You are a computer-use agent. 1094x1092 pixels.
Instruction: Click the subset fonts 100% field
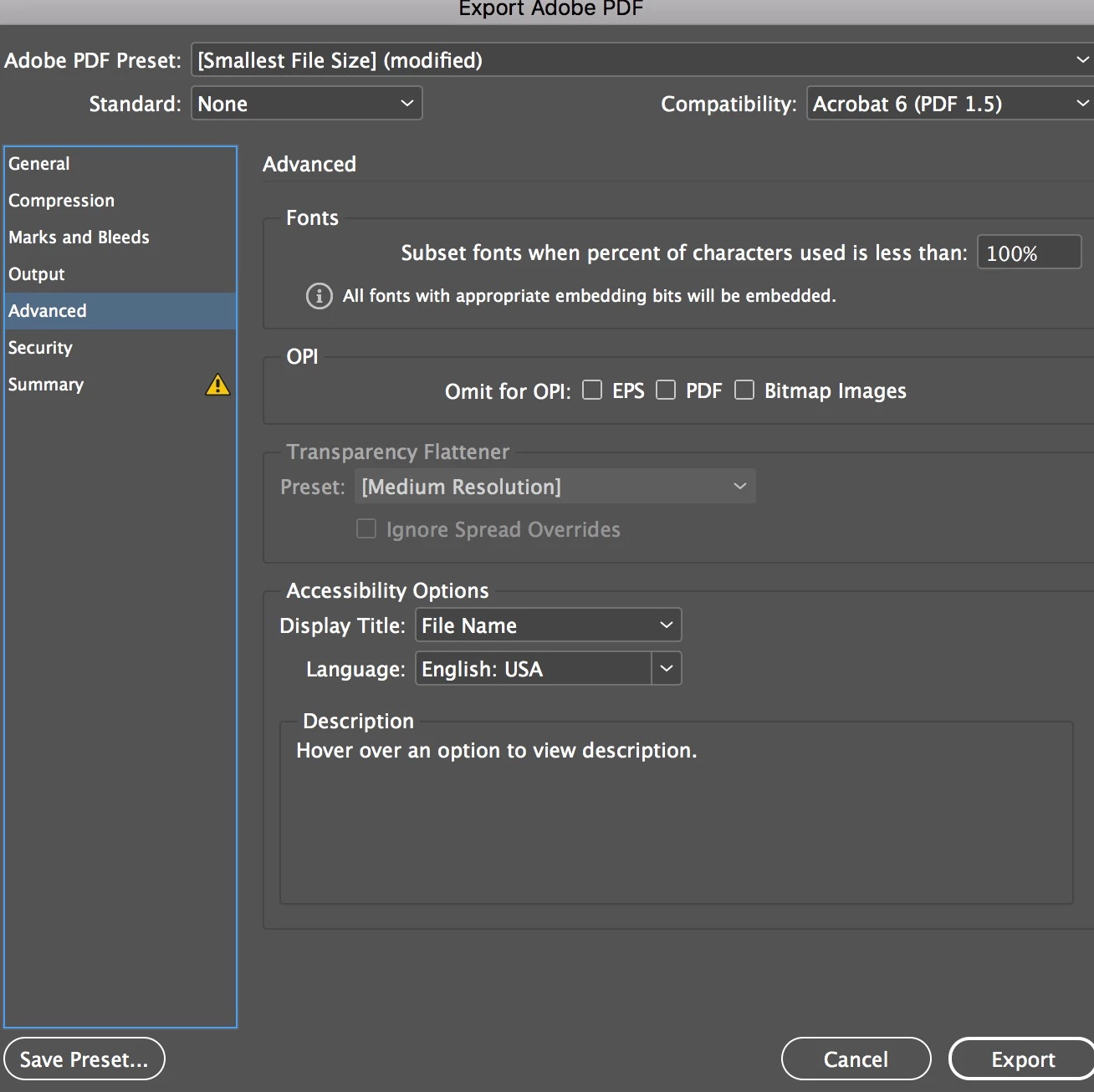tap(1030, 253)
